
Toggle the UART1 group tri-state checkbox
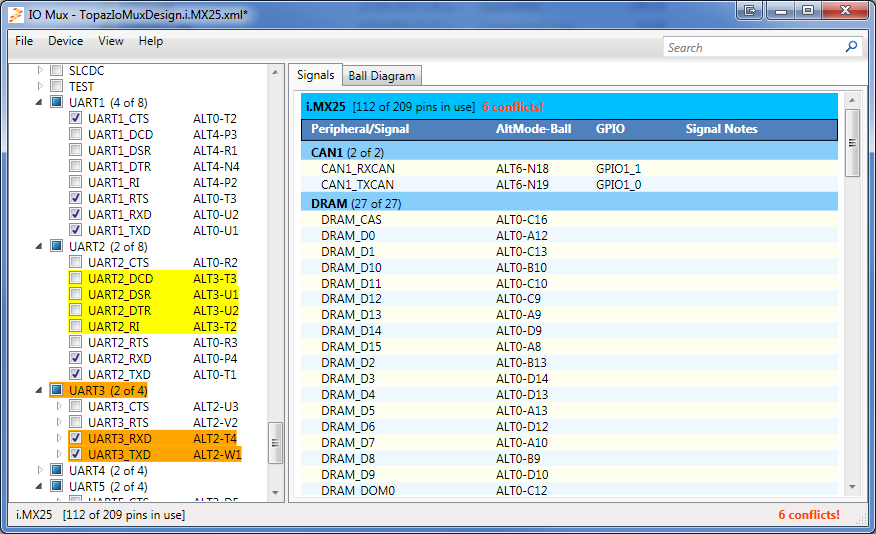click(x=56, y=102)
